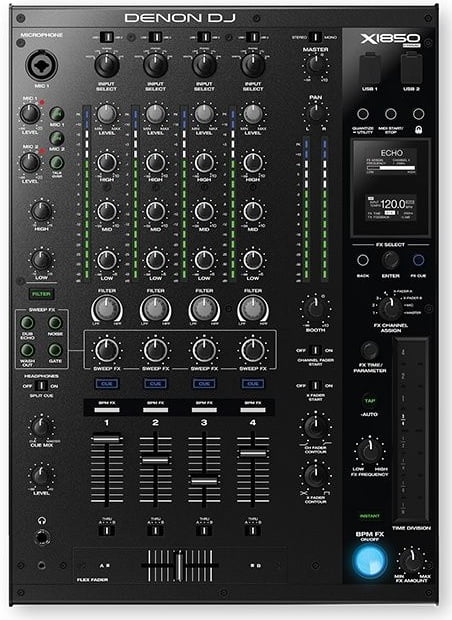The image size is (452, 620).
Task: Touch the Time Division strip
Action: point(411,430)
